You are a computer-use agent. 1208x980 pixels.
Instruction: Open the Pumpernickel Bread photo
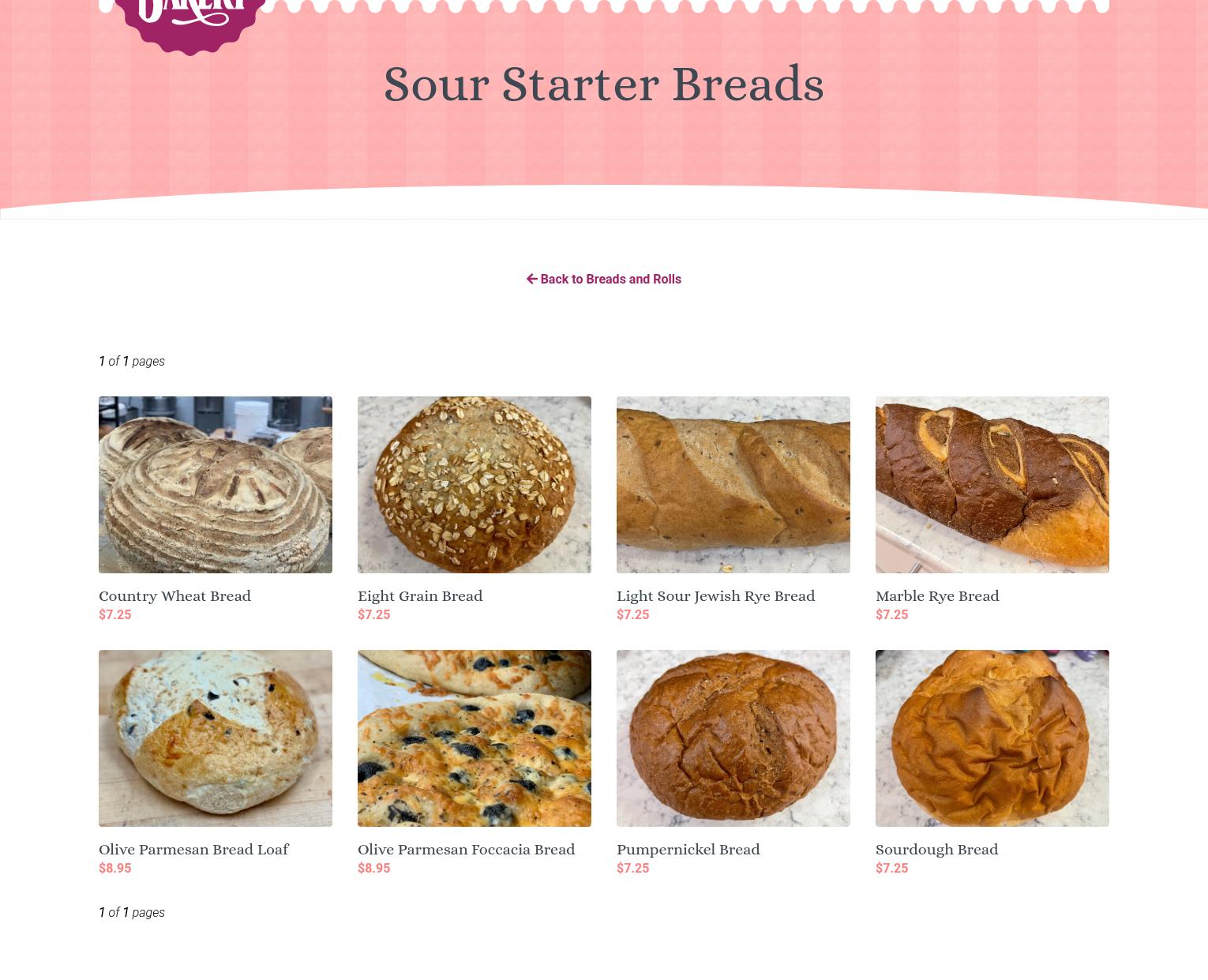coord(733,738)
